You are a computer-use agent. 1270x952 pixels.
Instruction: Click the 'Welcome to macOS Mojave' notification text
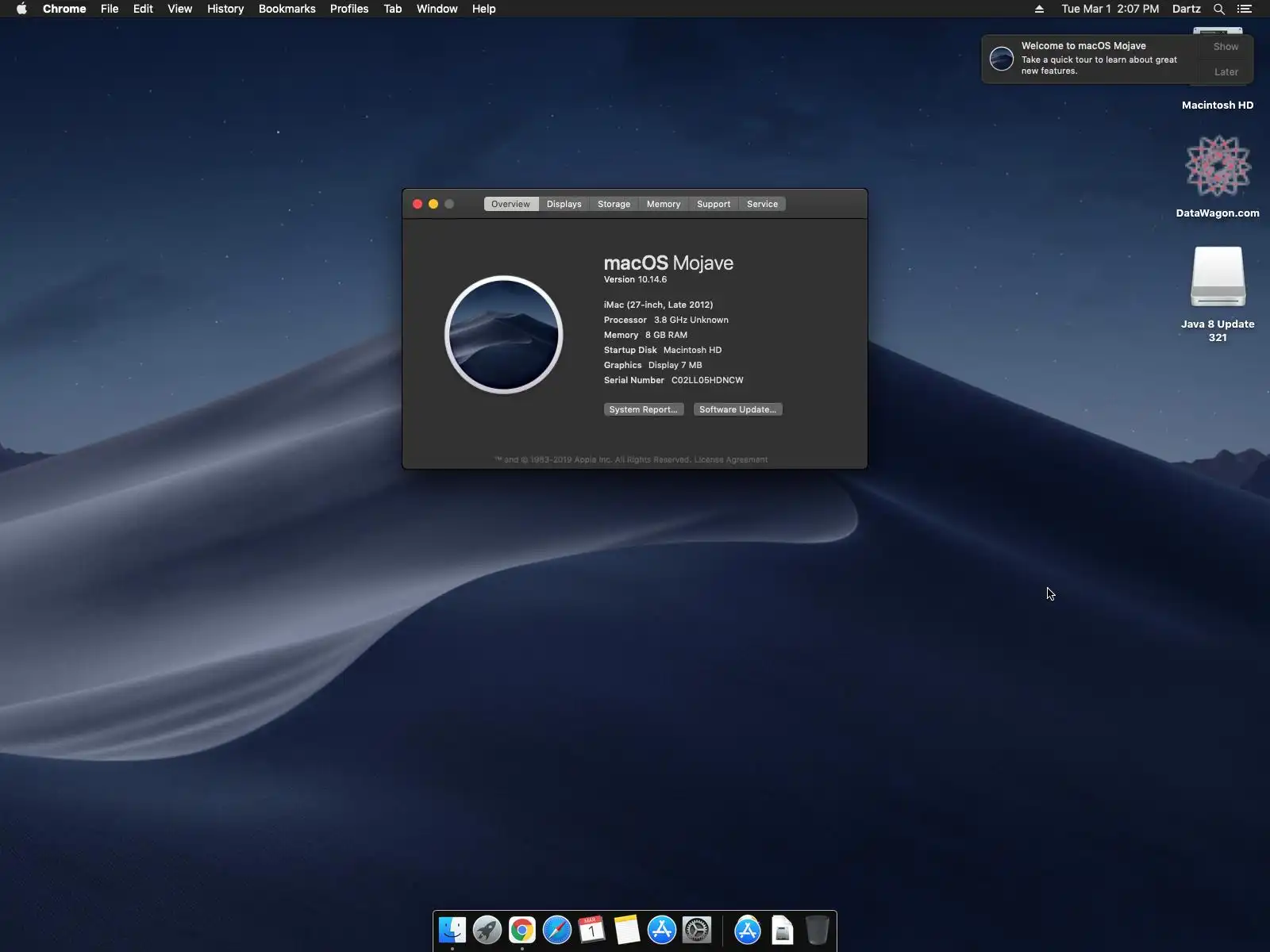(1083, 46)
